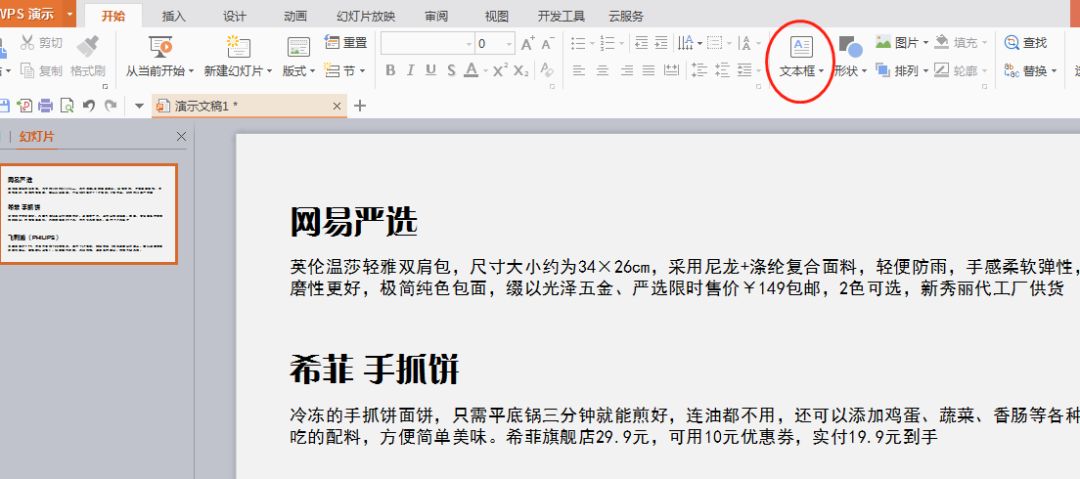This screenshot has width=1080, height=479.
Task: Click the numbered list icon
Action: point(608,43)
